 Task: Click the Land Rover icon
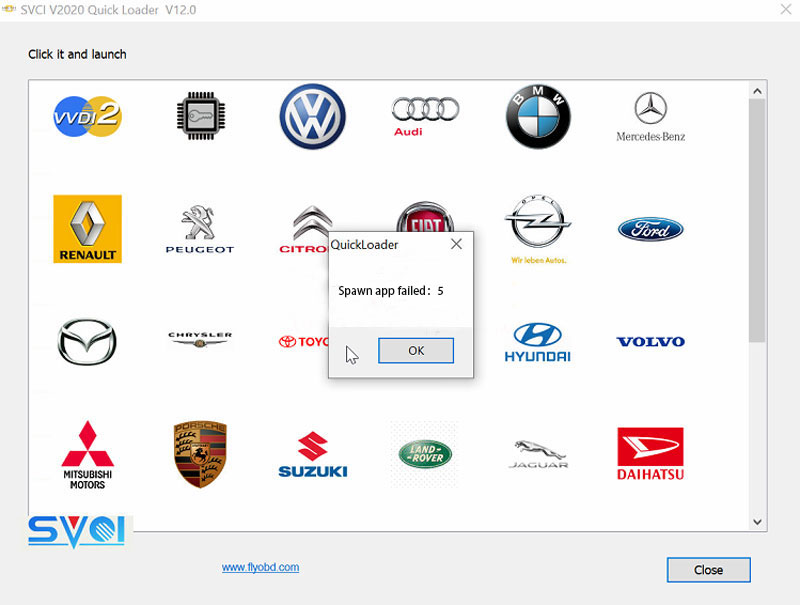click(x=425, y=454)
